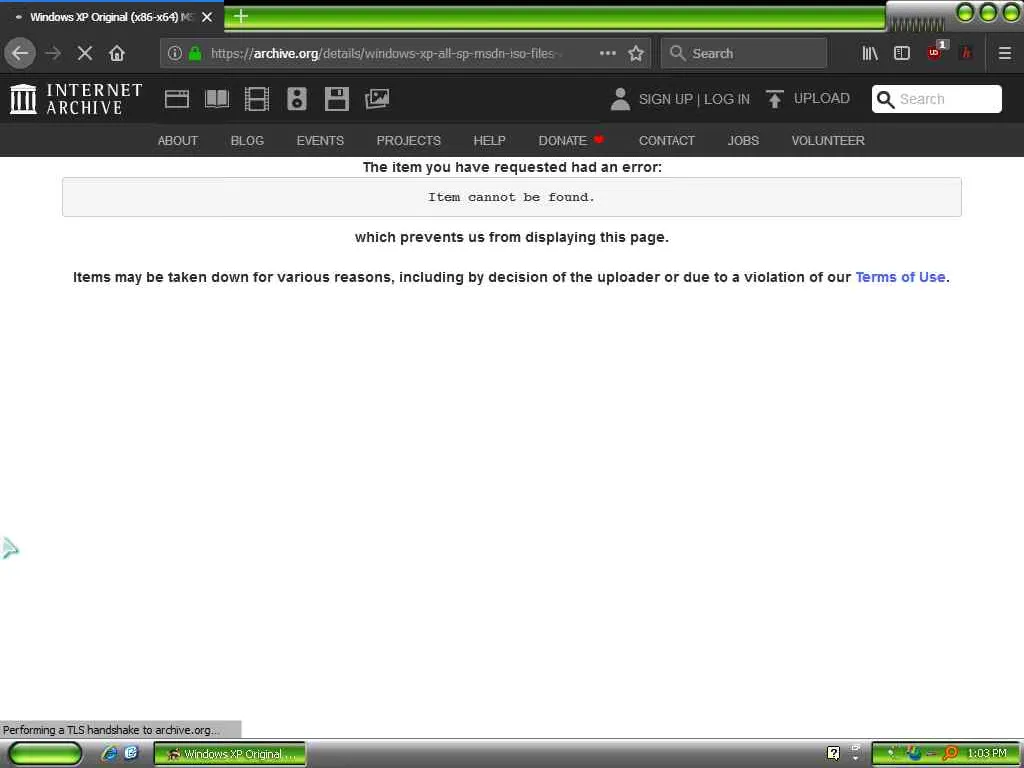Click 'Performing a TLS handshake' status text
This screenshot has height=768, width=1024.
coord(112,730)
